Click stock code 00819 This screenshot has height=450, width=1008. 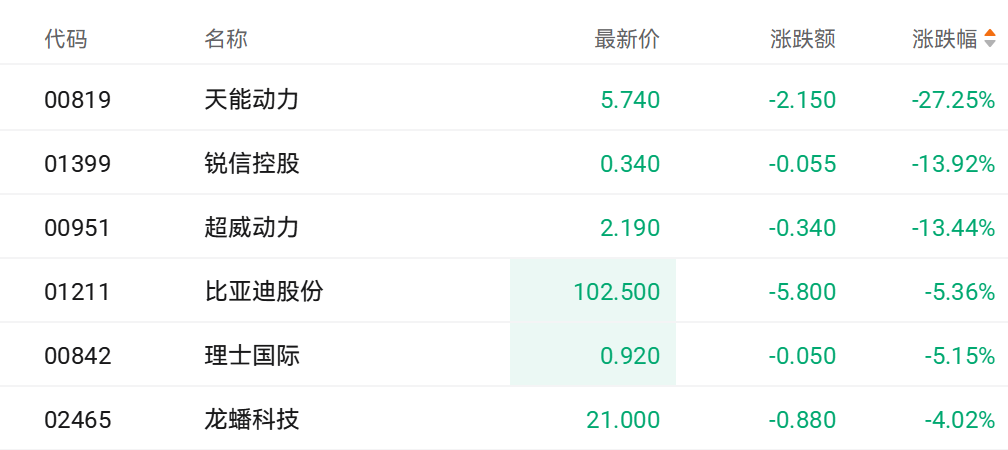77,100
